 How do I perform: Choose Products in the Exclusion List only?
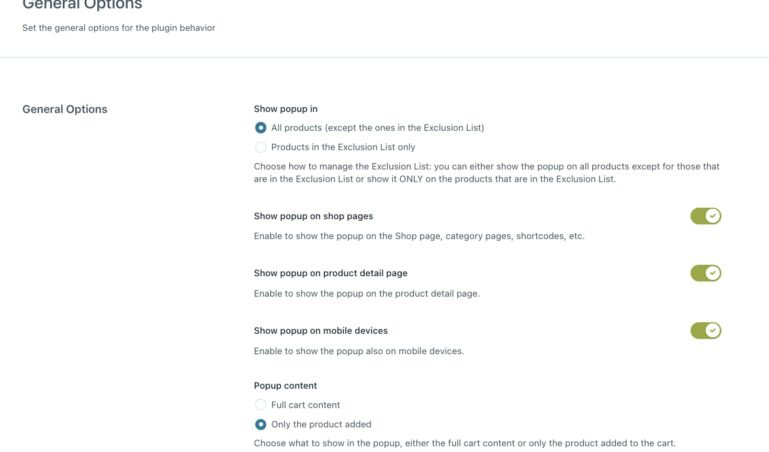261,147
